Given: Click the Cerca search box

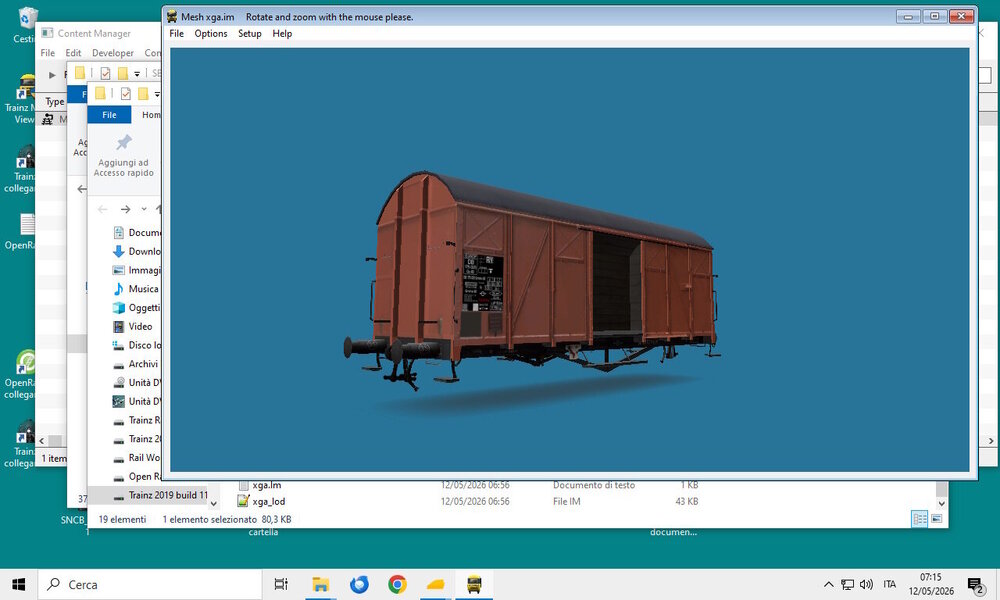Looking at the screenshot, I should click(150, 584).
